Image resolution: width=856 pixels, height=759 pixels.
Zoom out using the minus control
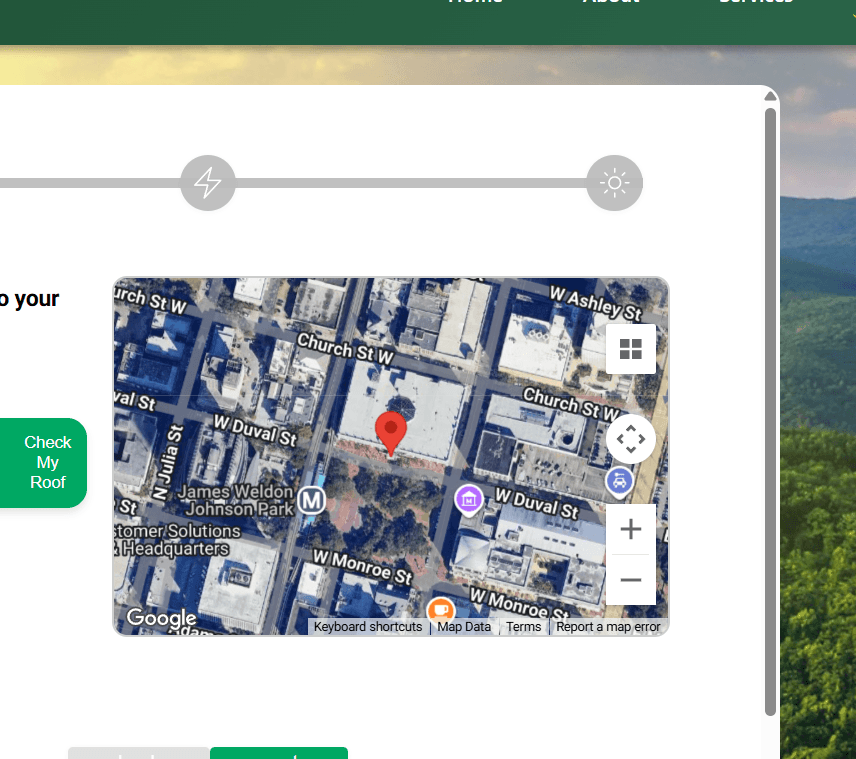click(630, 580)
